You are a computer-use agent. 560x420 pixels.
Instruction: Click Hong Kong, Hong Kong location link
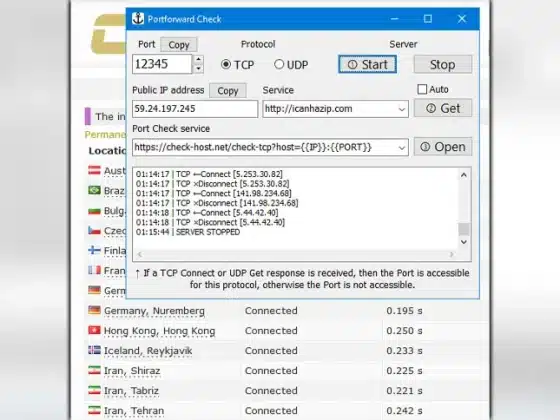pos(159,331)
